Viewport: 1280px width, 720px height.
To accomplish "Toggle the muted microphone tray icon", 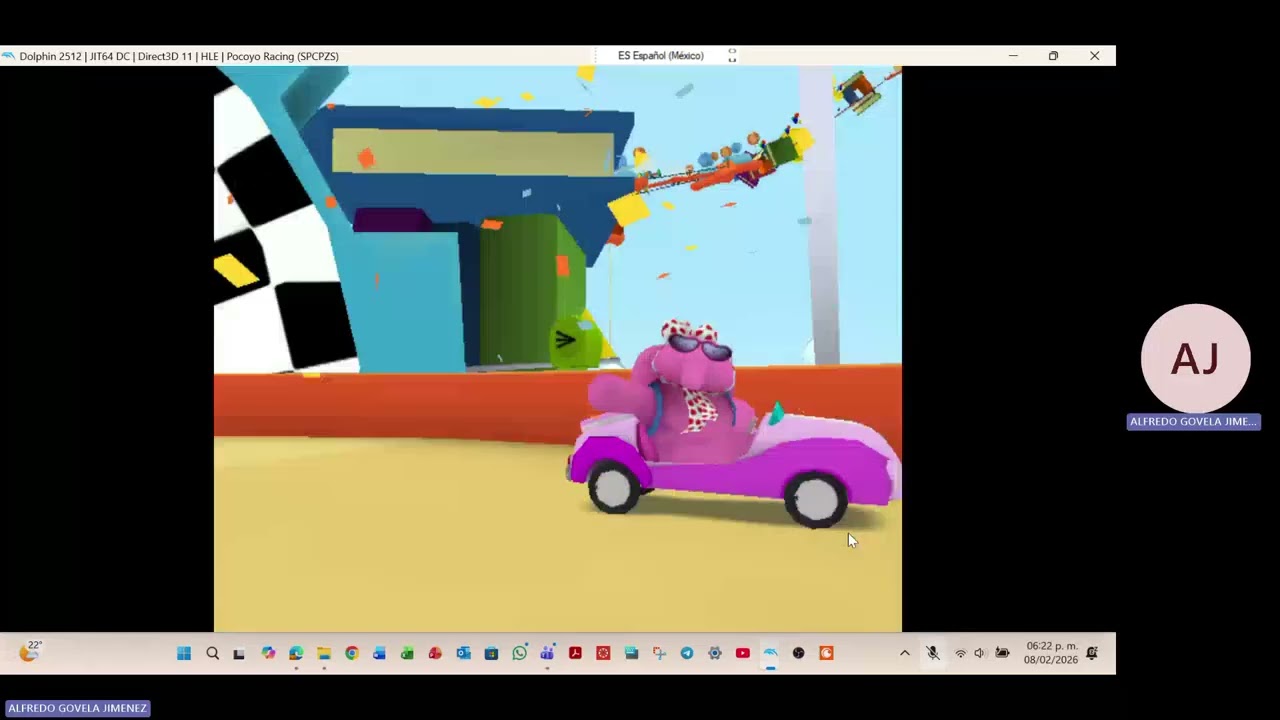I will [x=932, y=653].
